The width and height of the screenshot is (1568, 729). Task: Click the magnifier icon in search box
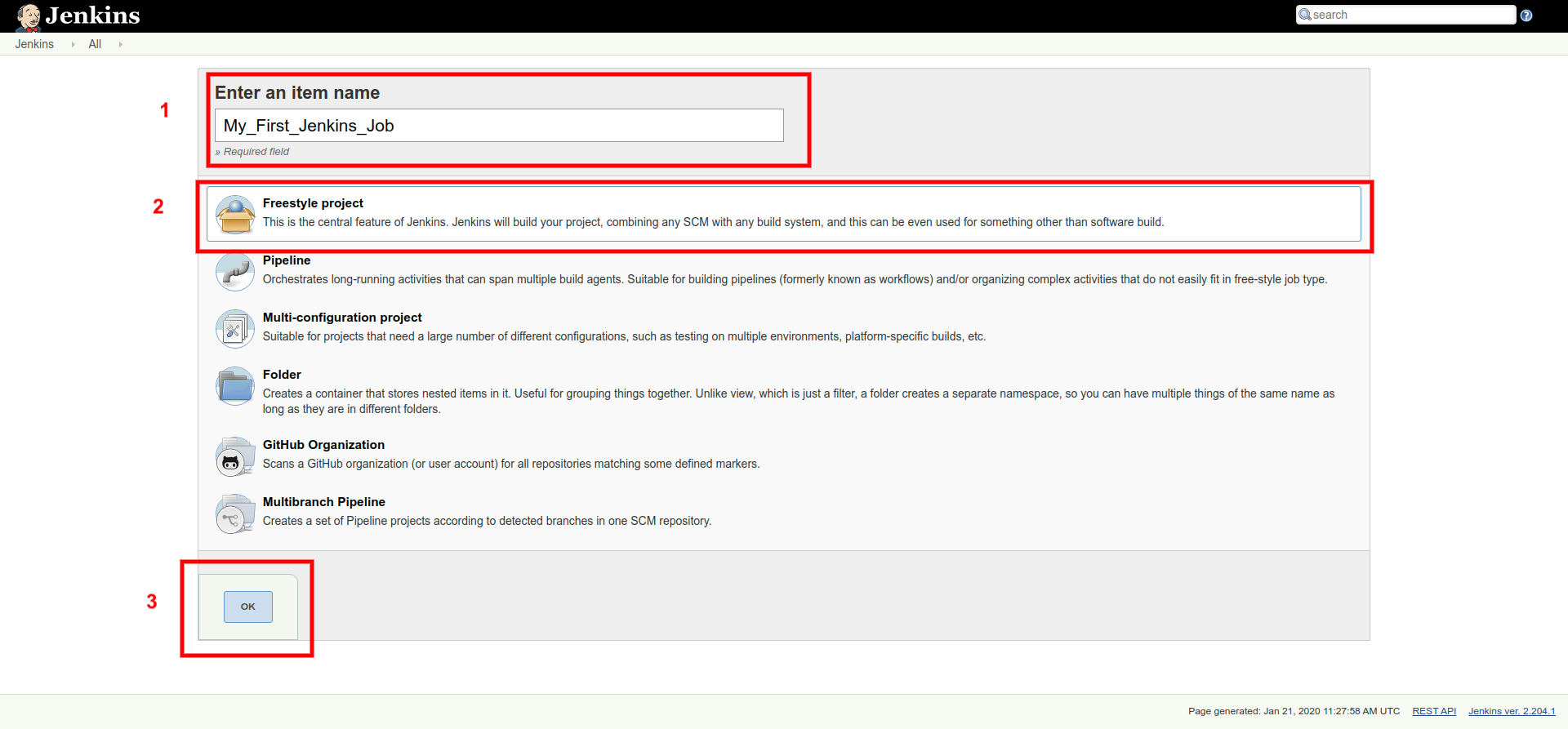(1305, 15)
